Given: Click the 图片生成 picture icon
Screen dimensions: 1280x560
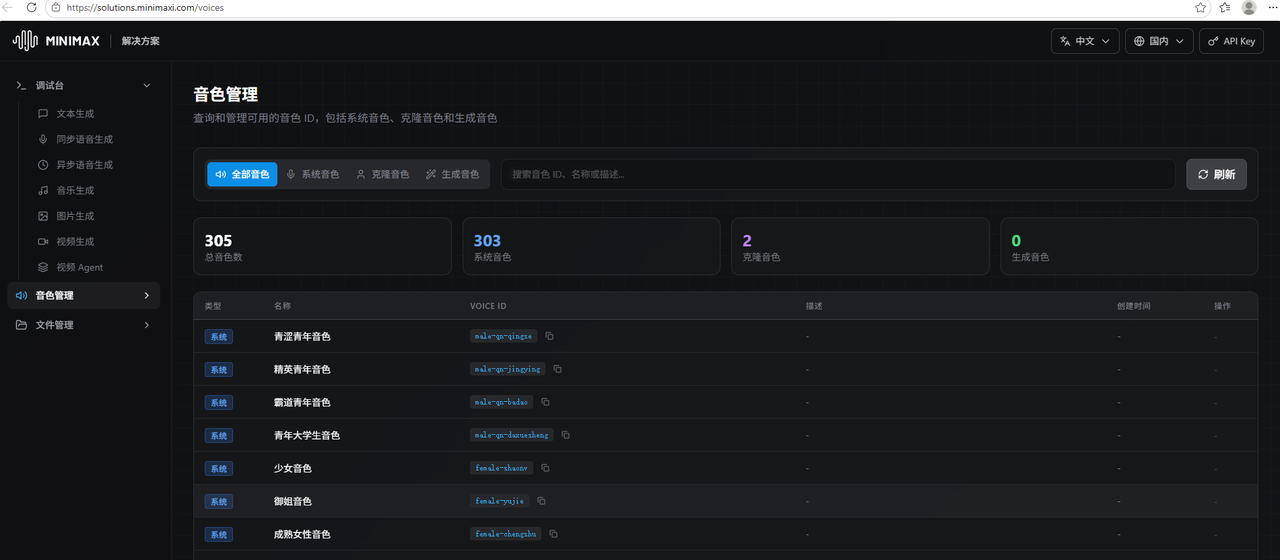Looking at the screenshot, I should pos(43,216).
